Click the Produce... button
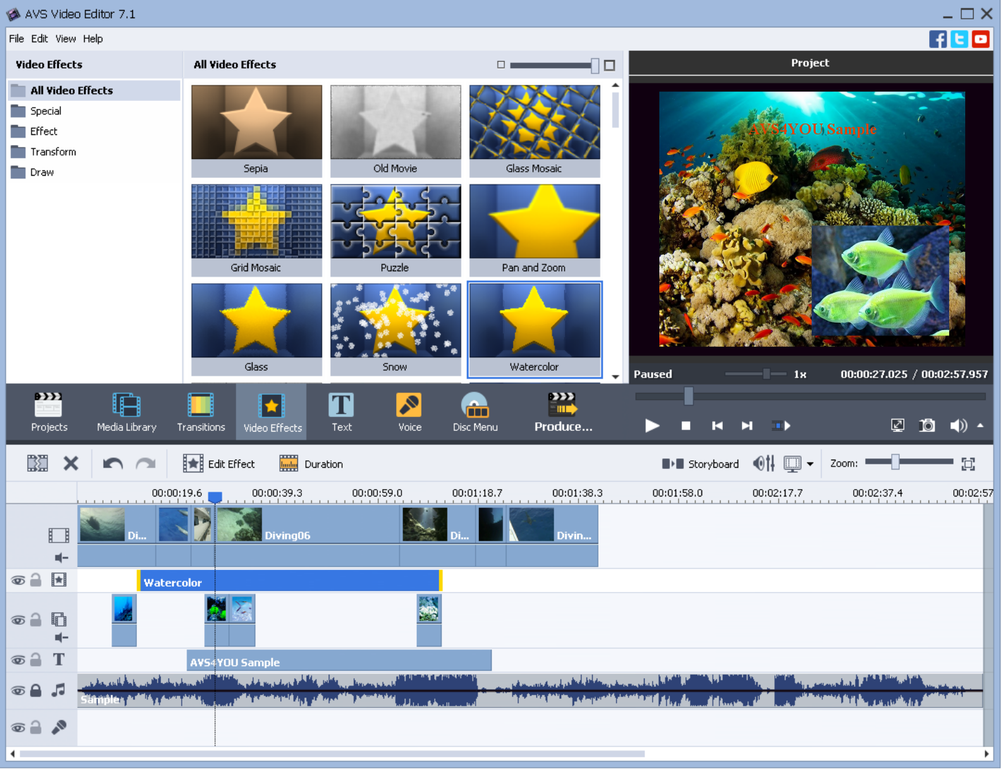Image resolution: width=1002 pixels, height=769 pixels. (563, 412)
